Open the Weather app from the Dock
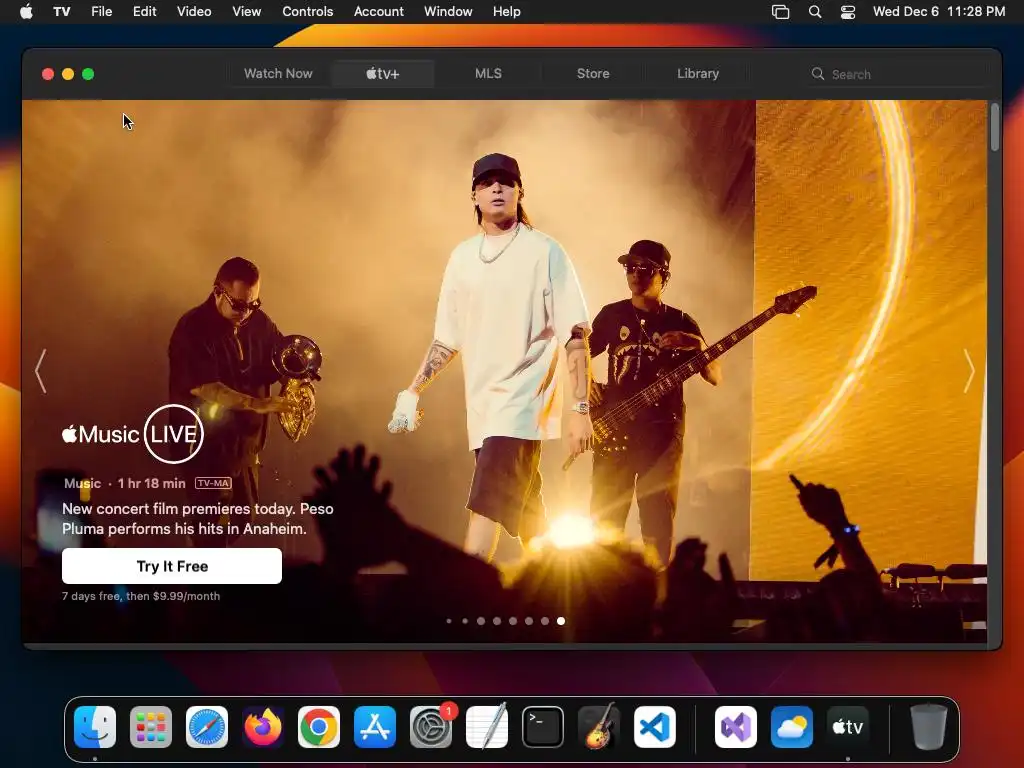The width and height of the screenshot is (1024, 768). pyautogui.click(x=792, y=727)
